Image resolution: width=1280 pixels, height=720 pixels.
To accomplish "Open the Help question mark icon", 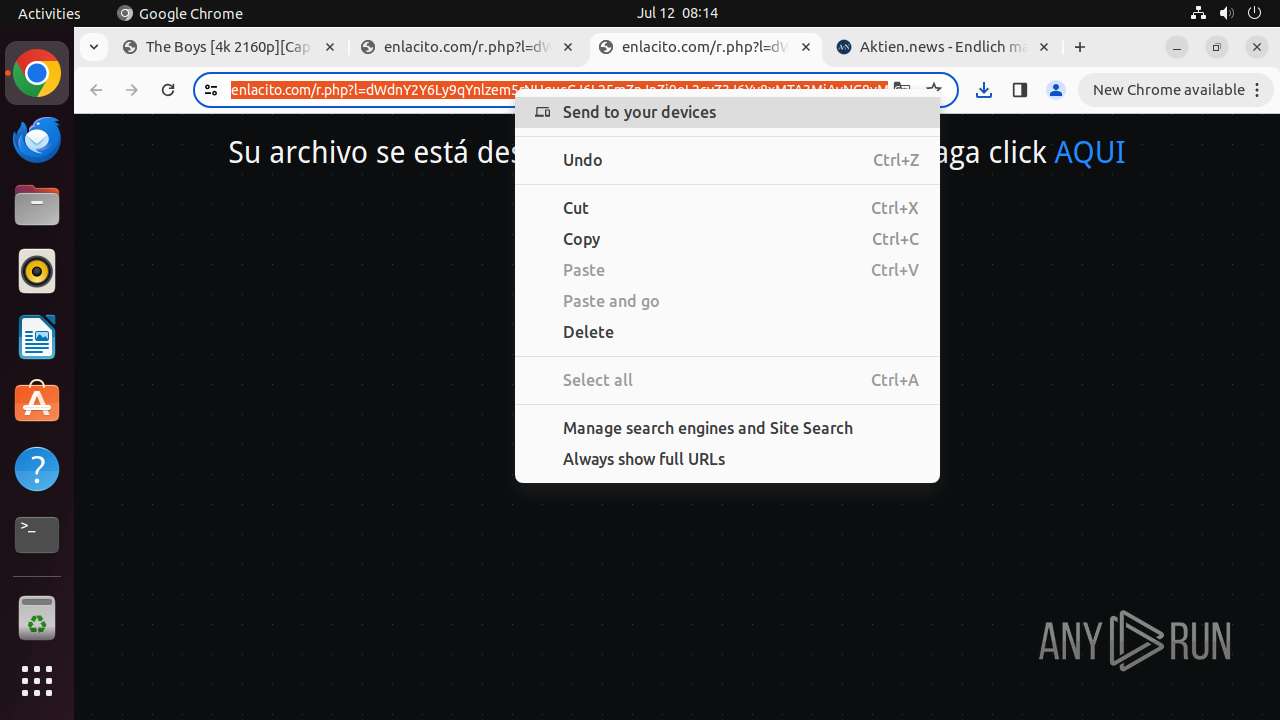I will [37, 469].
